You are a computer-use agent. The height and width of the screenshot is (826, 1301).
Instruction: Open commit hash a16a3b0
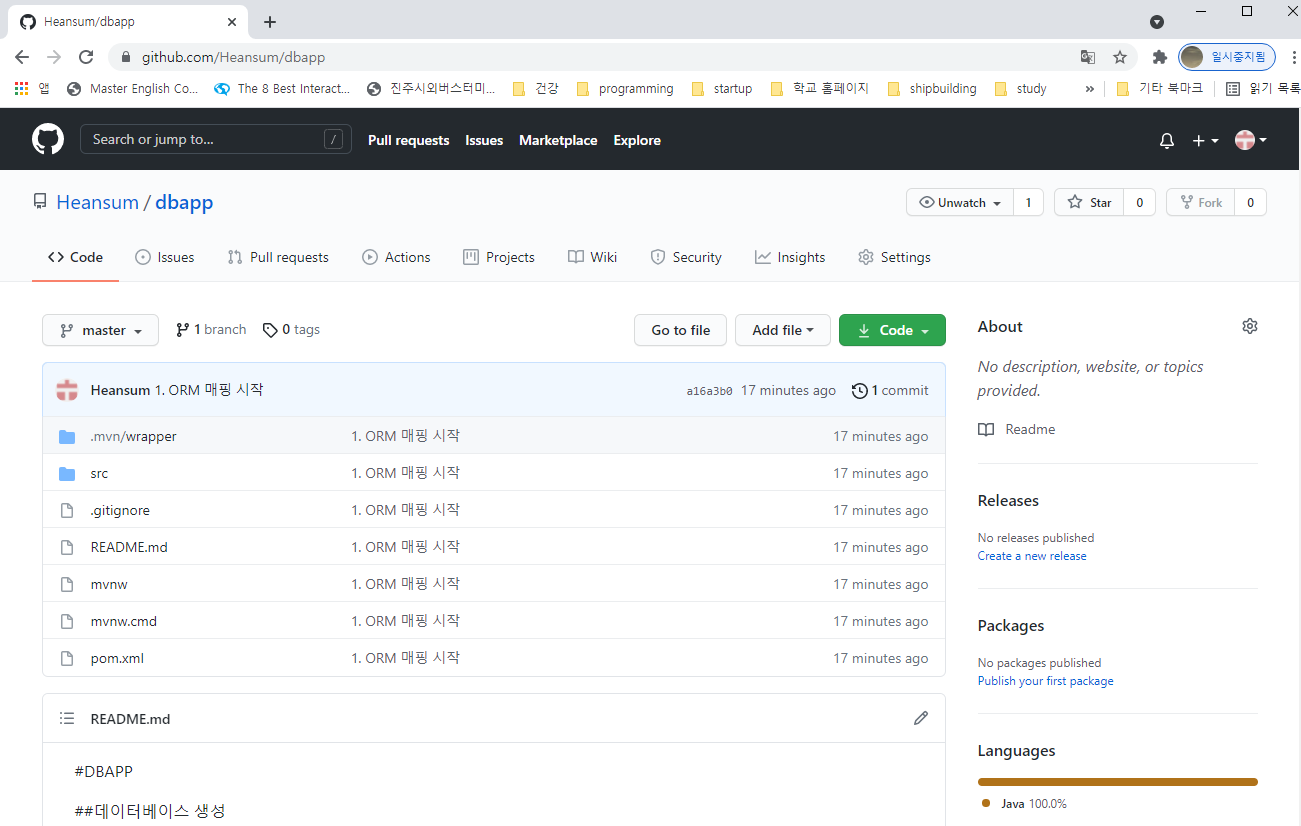709,391
